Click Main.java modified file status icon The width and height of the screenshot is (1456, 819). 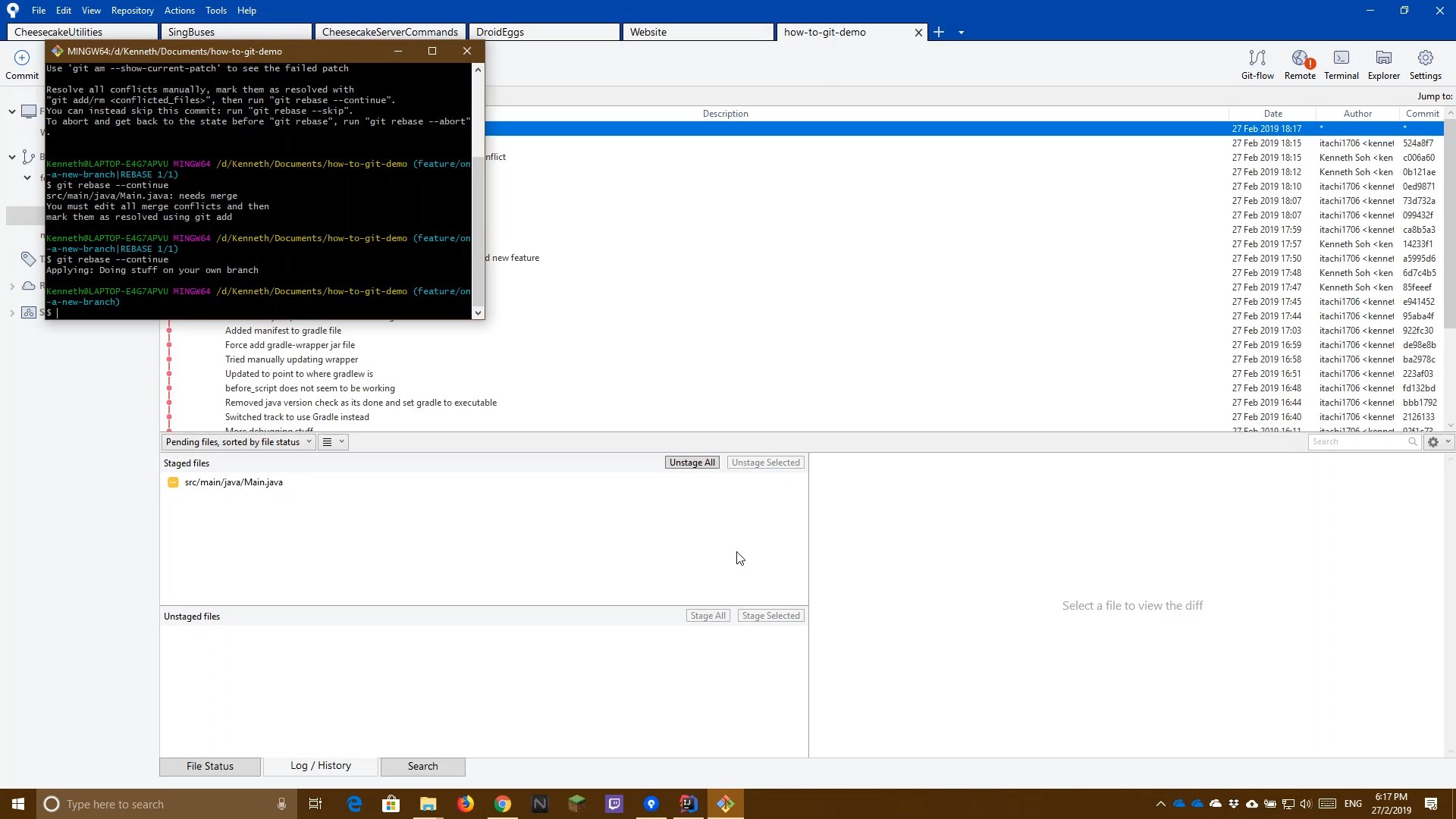[x=173, y=482]
